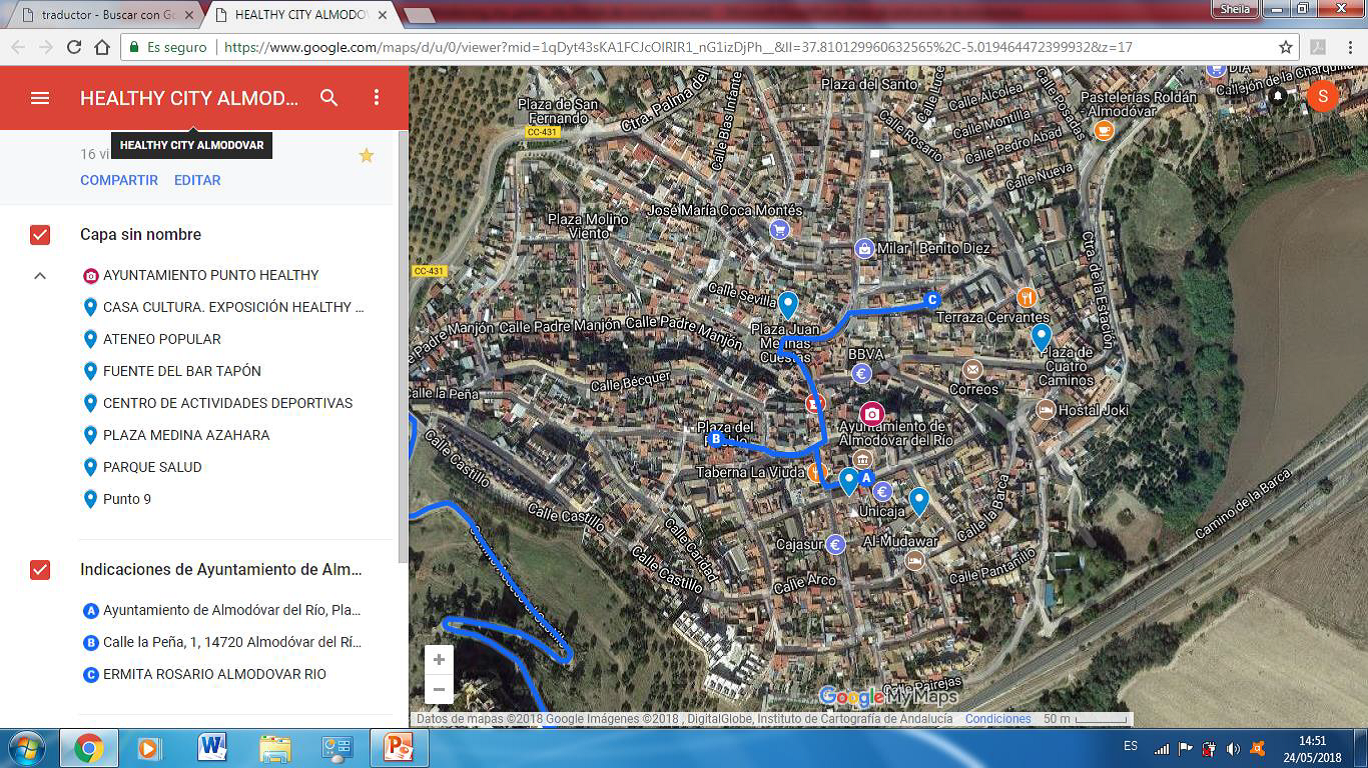This screenshot has width=1368, height=768.
Task: Collapse the Capa sin nombre layer list
Action: pyautogui.click(x=40, y=276)
